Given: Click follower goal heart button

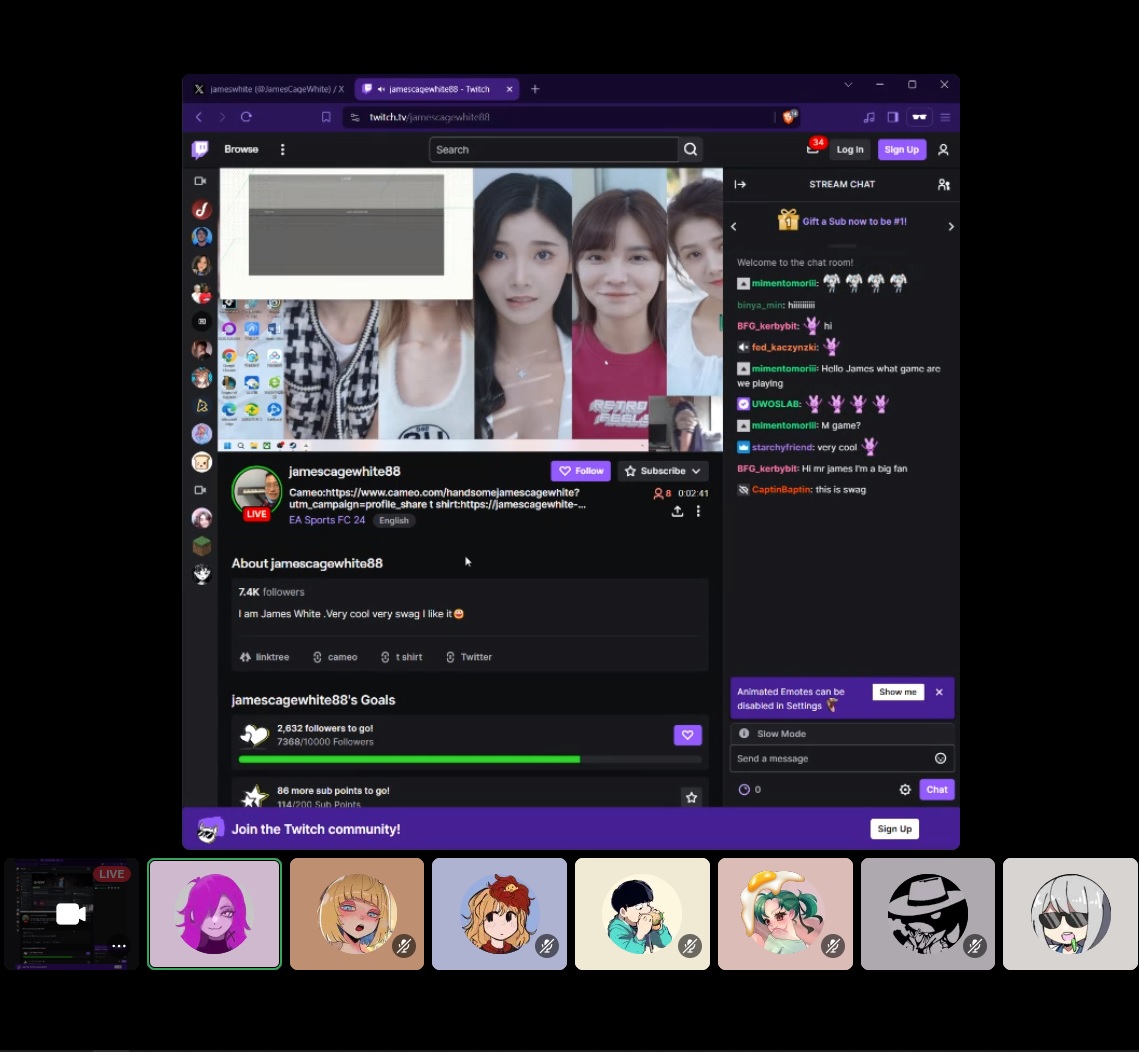Looking at the screenshot, I should 687,735.
